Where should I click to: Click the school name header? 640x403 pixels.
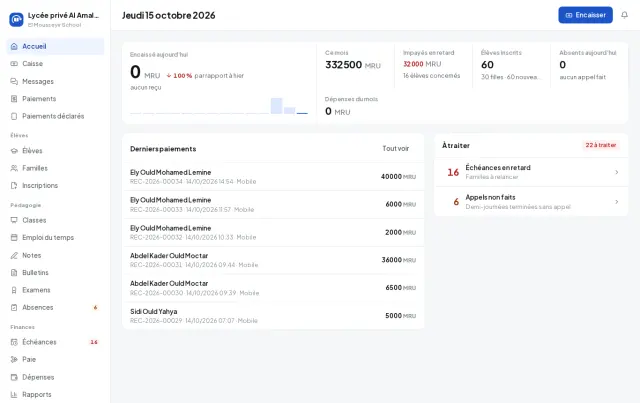(x=63, y=16)
